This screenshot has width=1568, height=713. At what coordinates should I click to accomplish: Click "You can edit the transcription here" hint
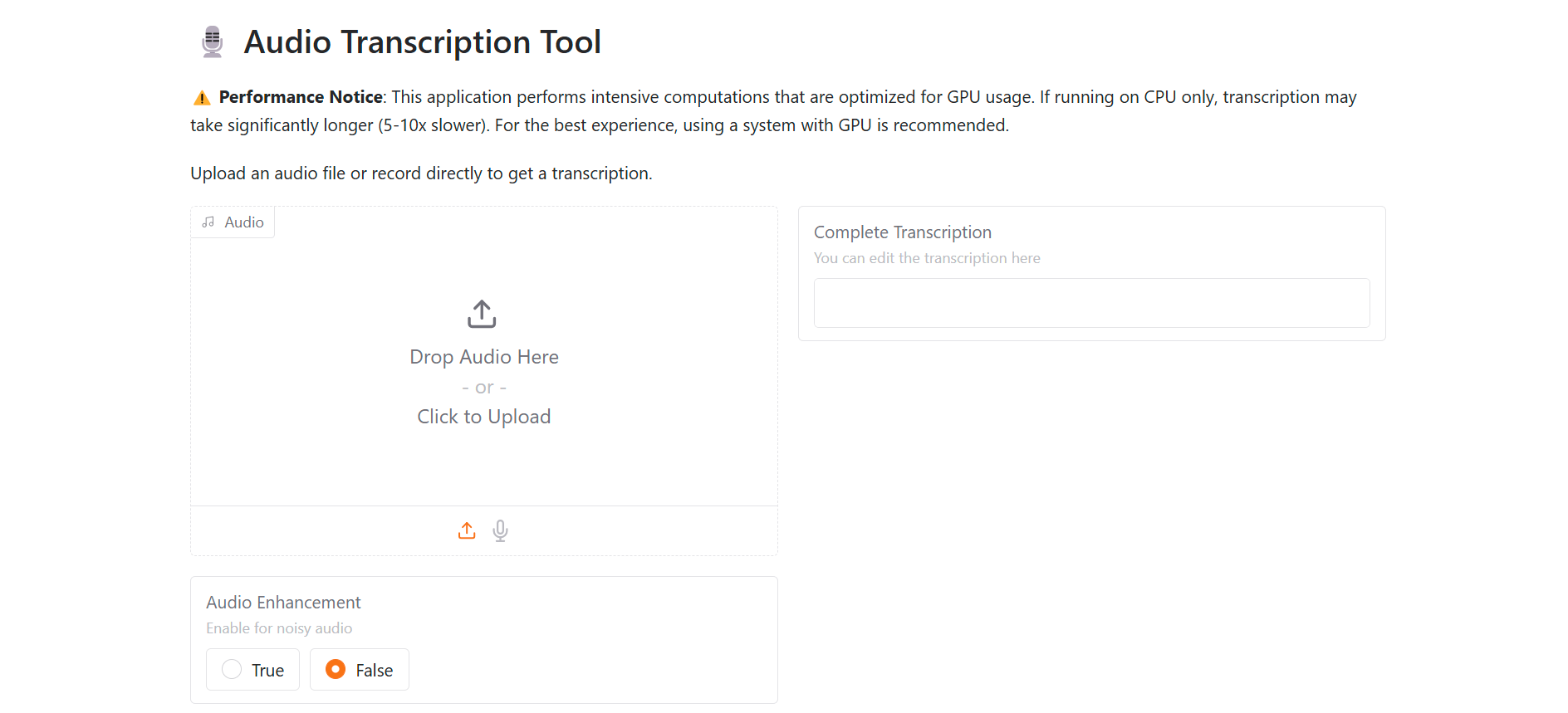(x=927, y=258)
